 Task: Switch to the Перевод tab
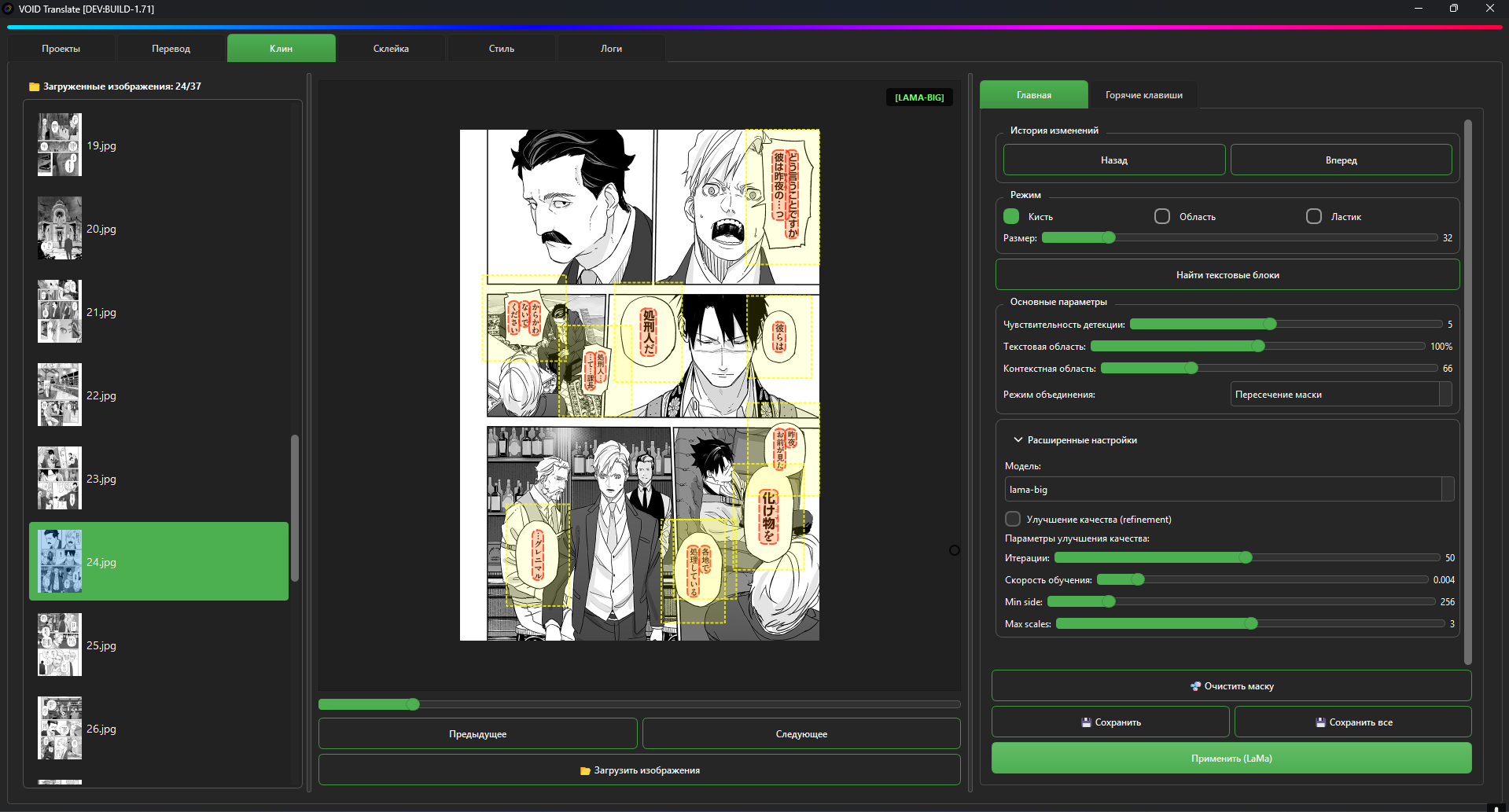click(171, 49)
